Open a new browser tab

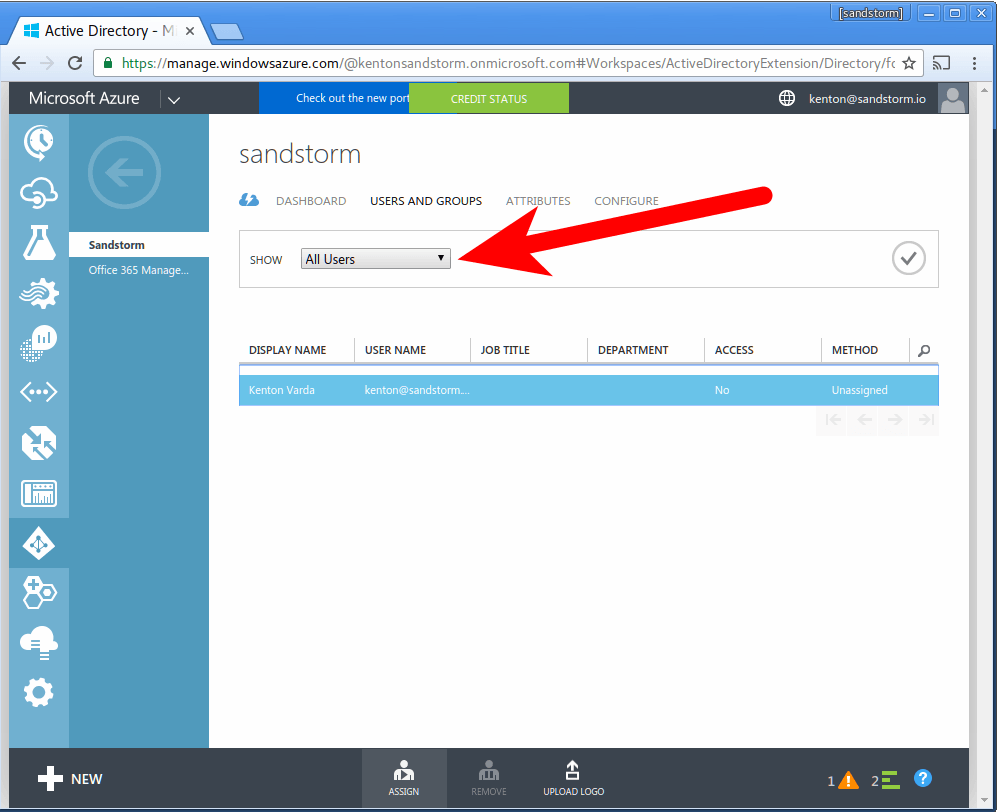(227, 31)
